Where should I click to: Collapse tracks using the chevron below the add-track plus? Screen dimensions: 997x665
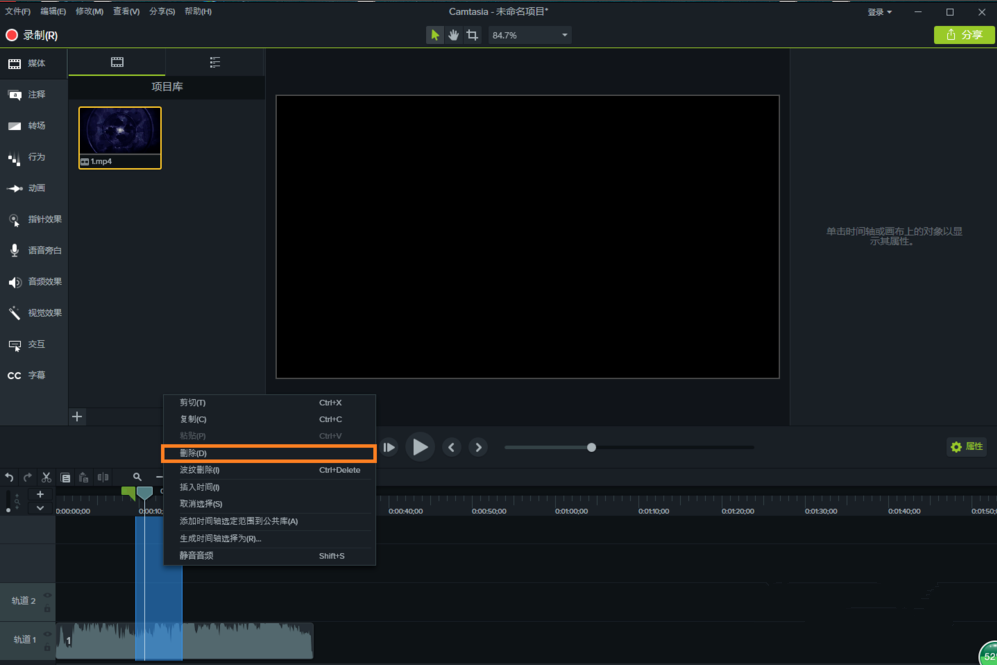40,508
